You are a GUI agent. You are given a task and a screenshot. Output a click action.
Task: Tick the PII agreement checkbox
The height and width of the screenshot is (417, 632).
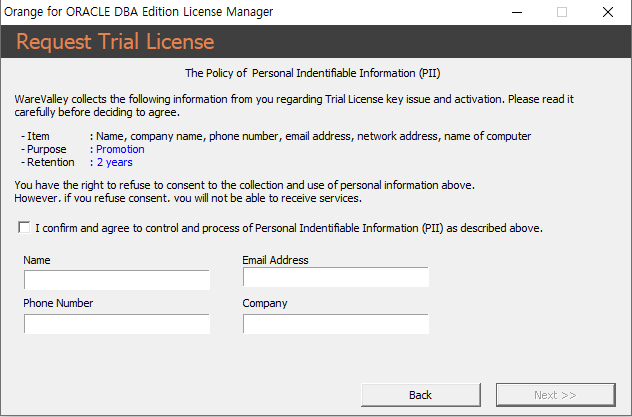pyautogui.click(x=24, y=228)
